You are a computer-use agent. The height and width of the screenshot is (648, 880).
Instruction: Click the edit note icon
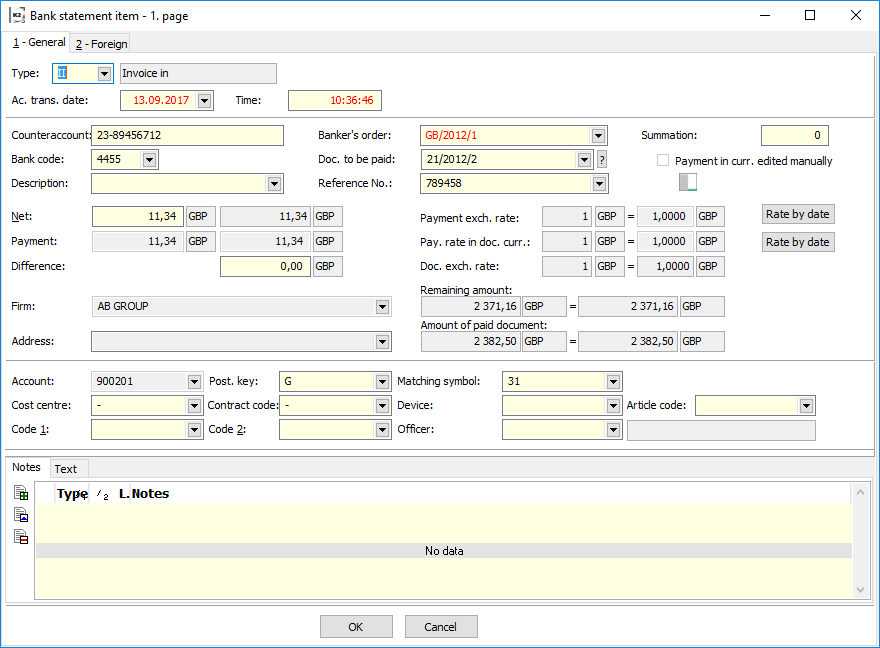point(21,515)
